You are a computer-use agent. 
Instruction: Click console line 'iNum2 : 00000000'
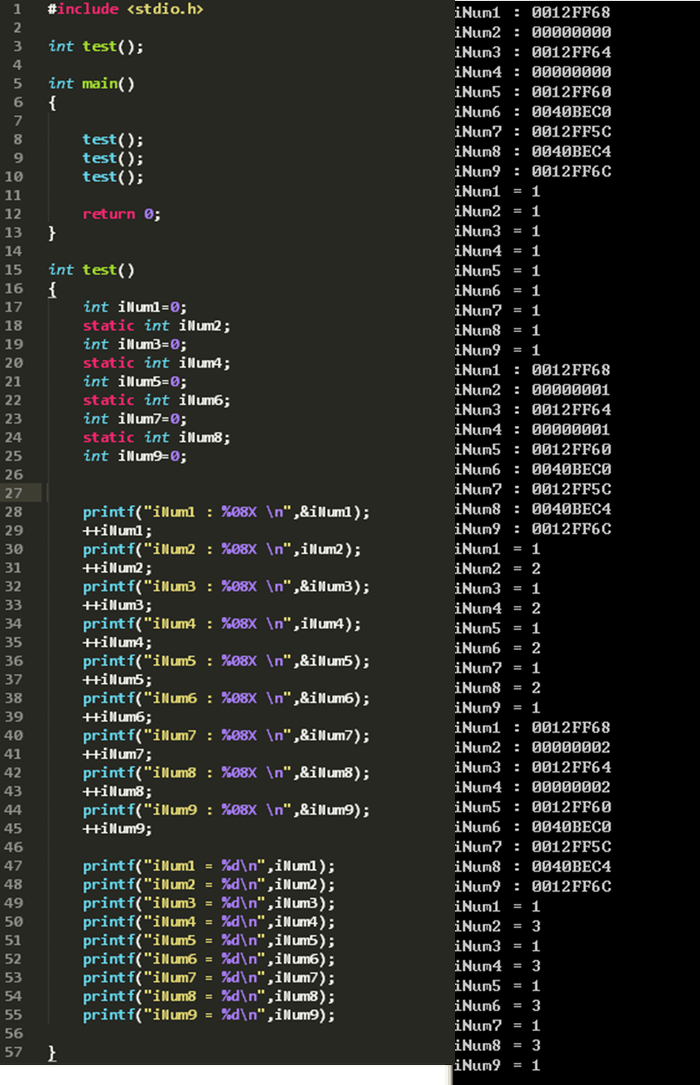point(533,33)
